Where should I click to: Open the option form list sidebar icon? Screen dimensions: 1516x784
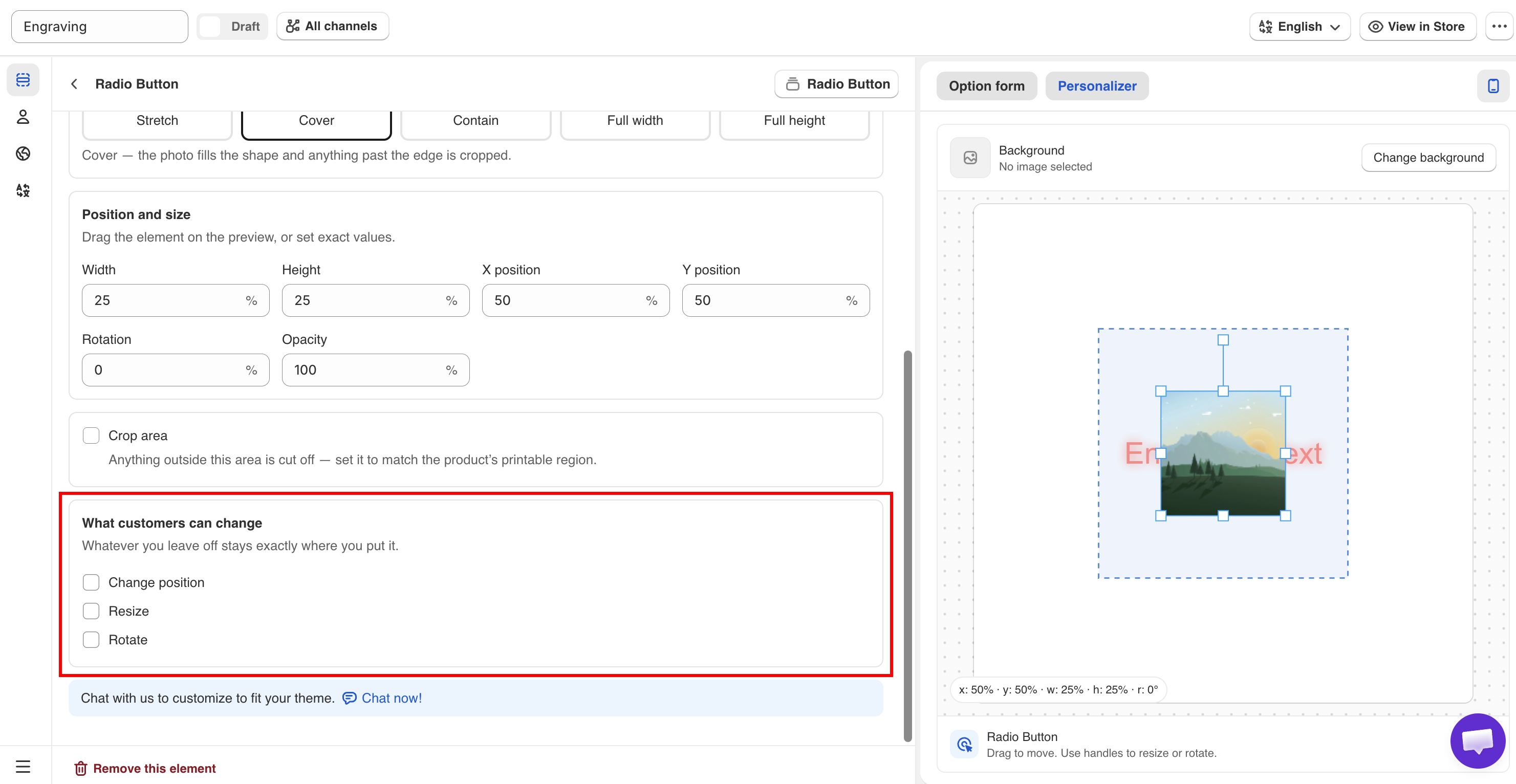click(x=23, y=79)
